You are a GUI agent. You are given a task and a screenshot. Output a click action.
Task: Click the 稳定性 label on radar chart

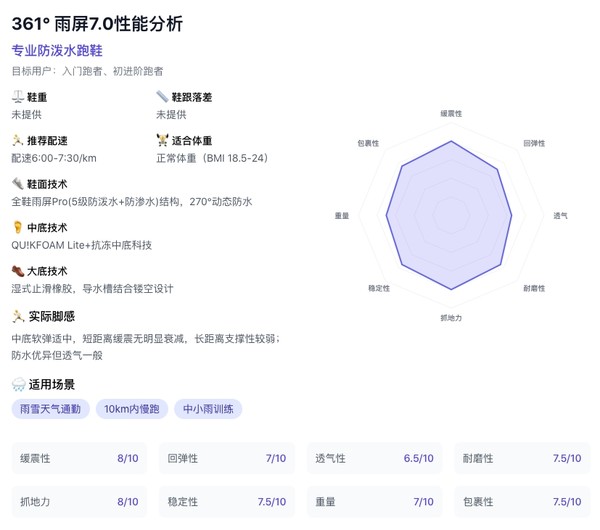coord(379,288)
